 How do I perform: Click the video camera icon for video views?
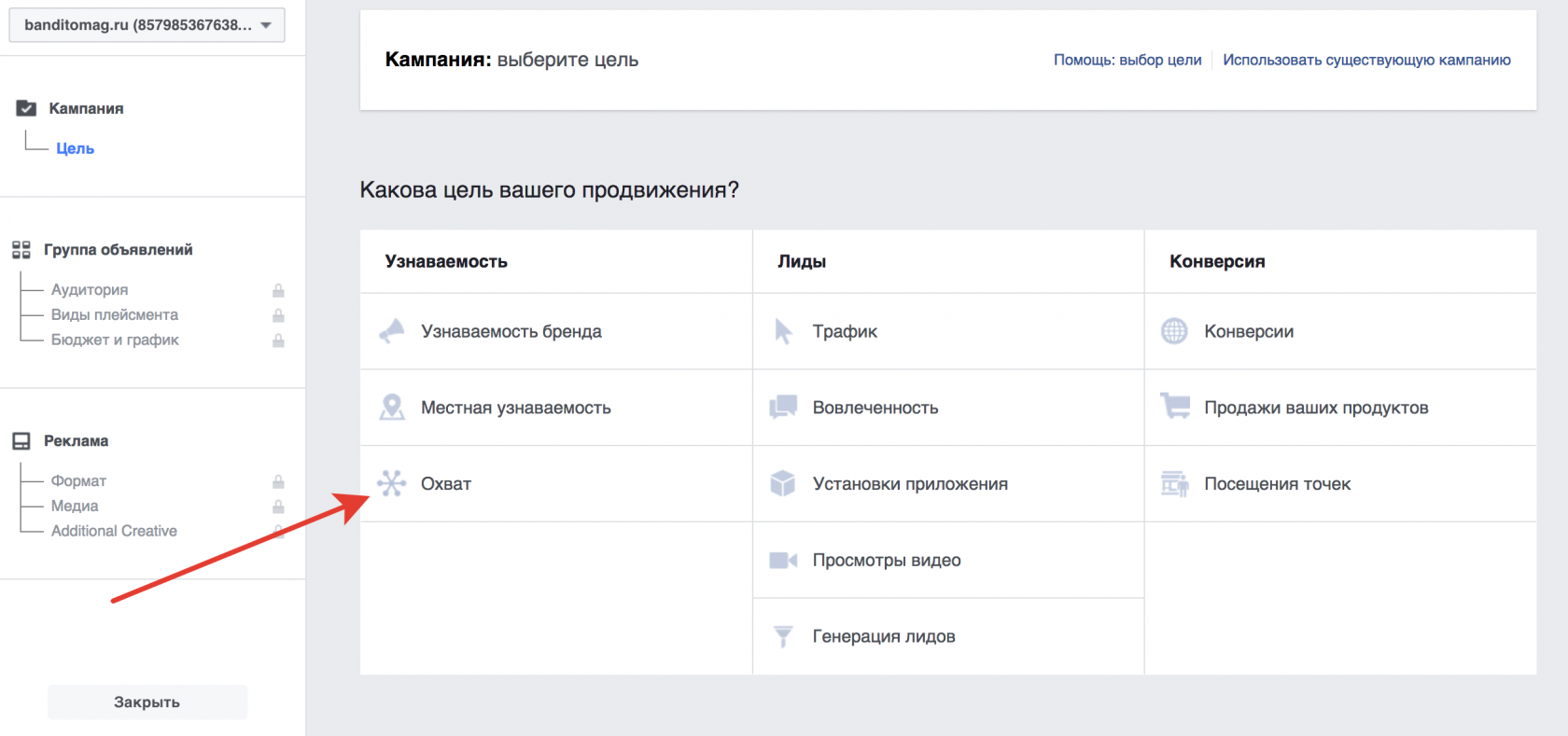(783, 561)
